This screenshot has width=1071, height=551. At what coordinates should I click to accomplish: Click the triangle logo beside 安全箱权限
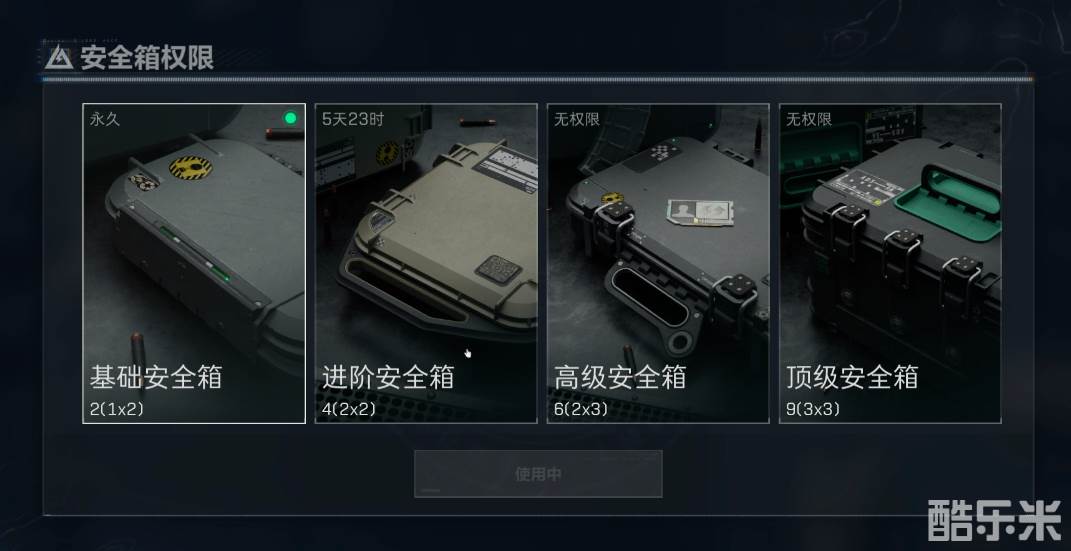pos(59,58)
